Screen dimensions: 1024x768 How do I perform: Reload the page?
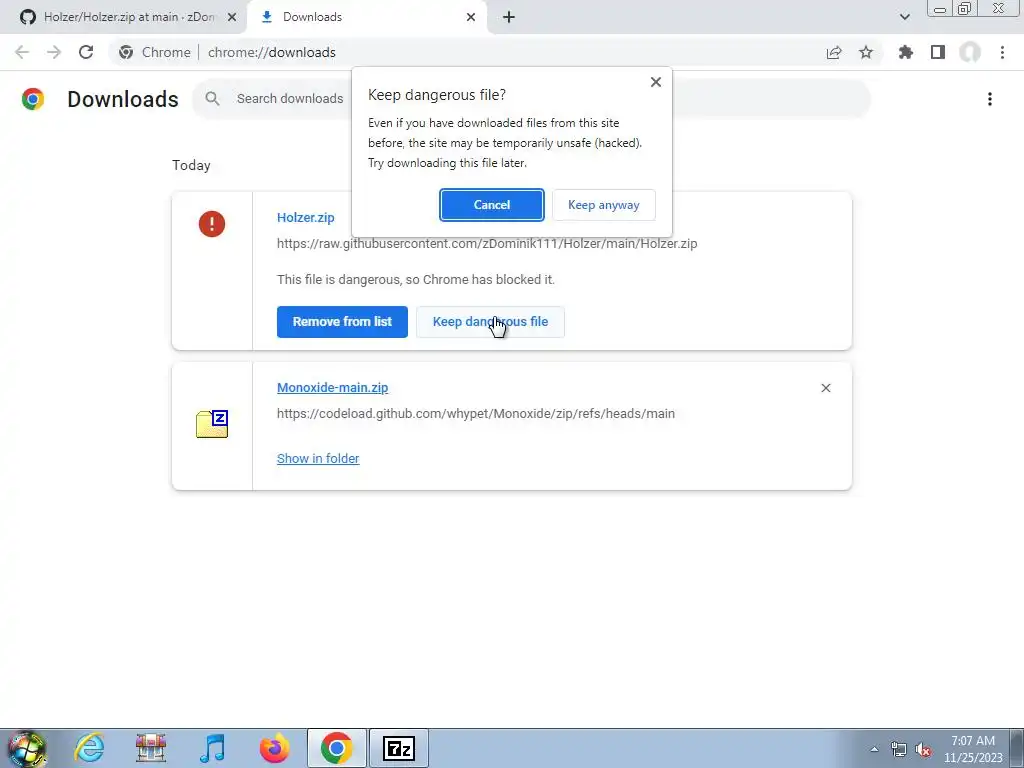86,52
